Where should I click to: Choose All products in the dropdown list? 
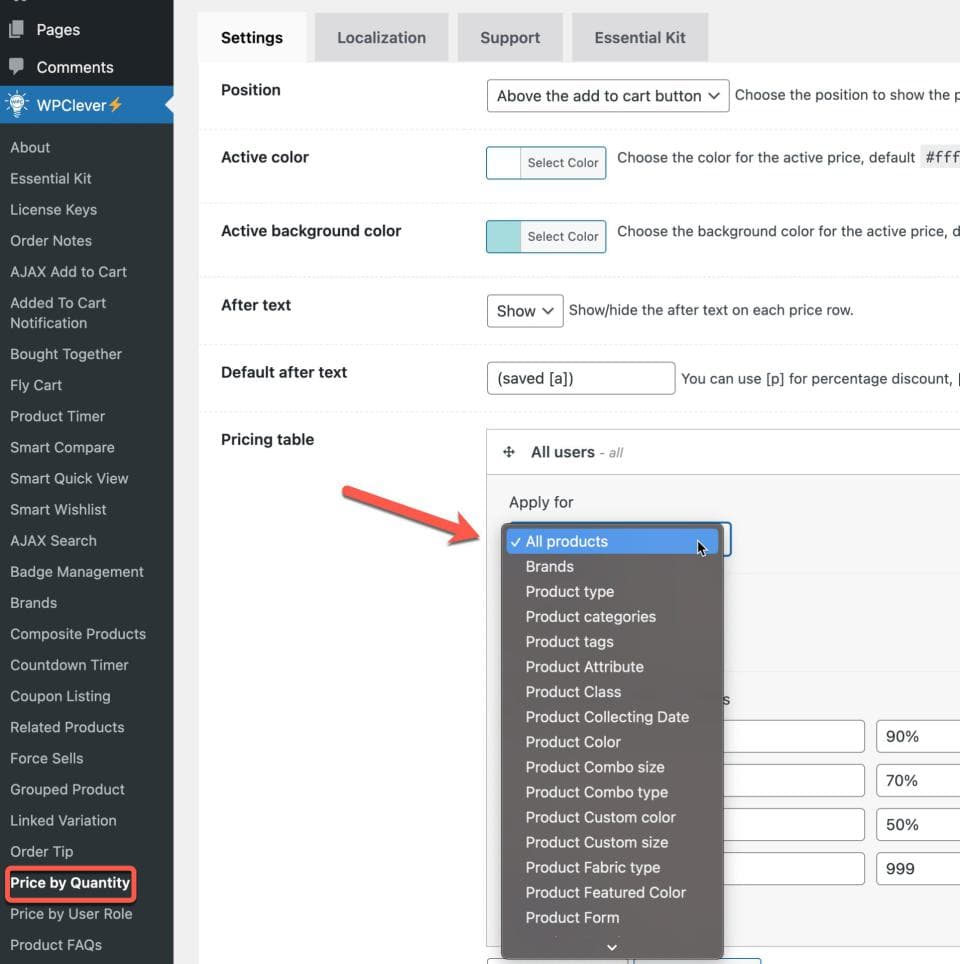point(612,542)
